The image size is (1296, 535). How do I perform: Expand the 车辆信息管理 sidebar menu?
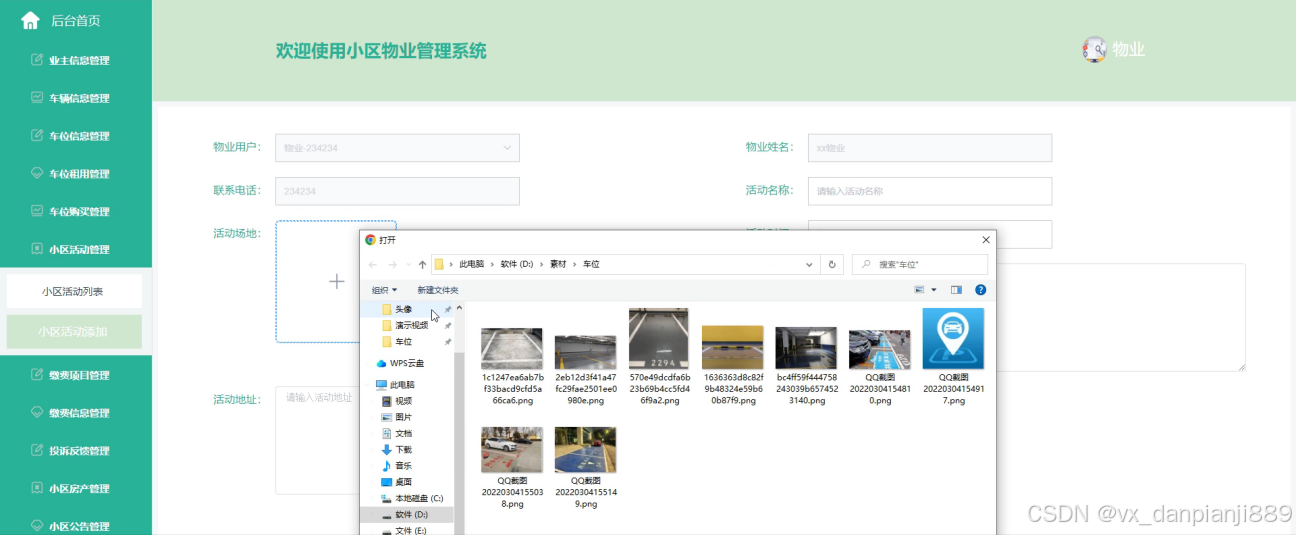point(76,98)
